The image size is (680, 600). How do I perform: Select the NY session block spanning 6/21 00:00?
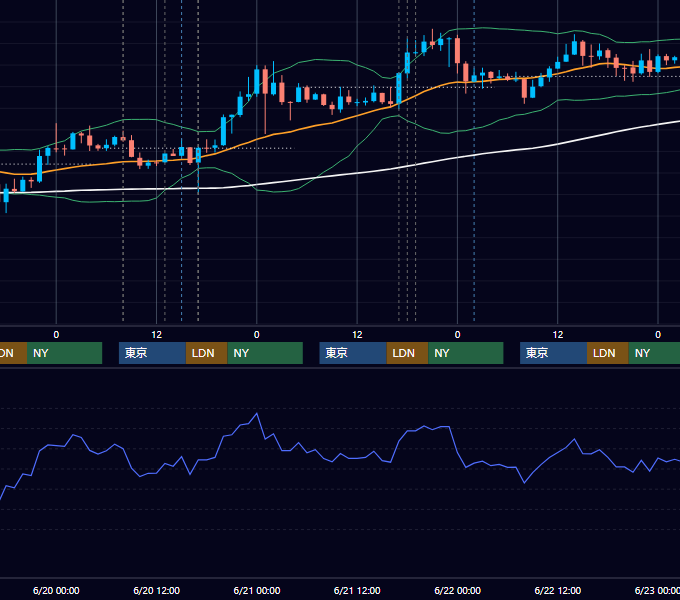(265, 353)
